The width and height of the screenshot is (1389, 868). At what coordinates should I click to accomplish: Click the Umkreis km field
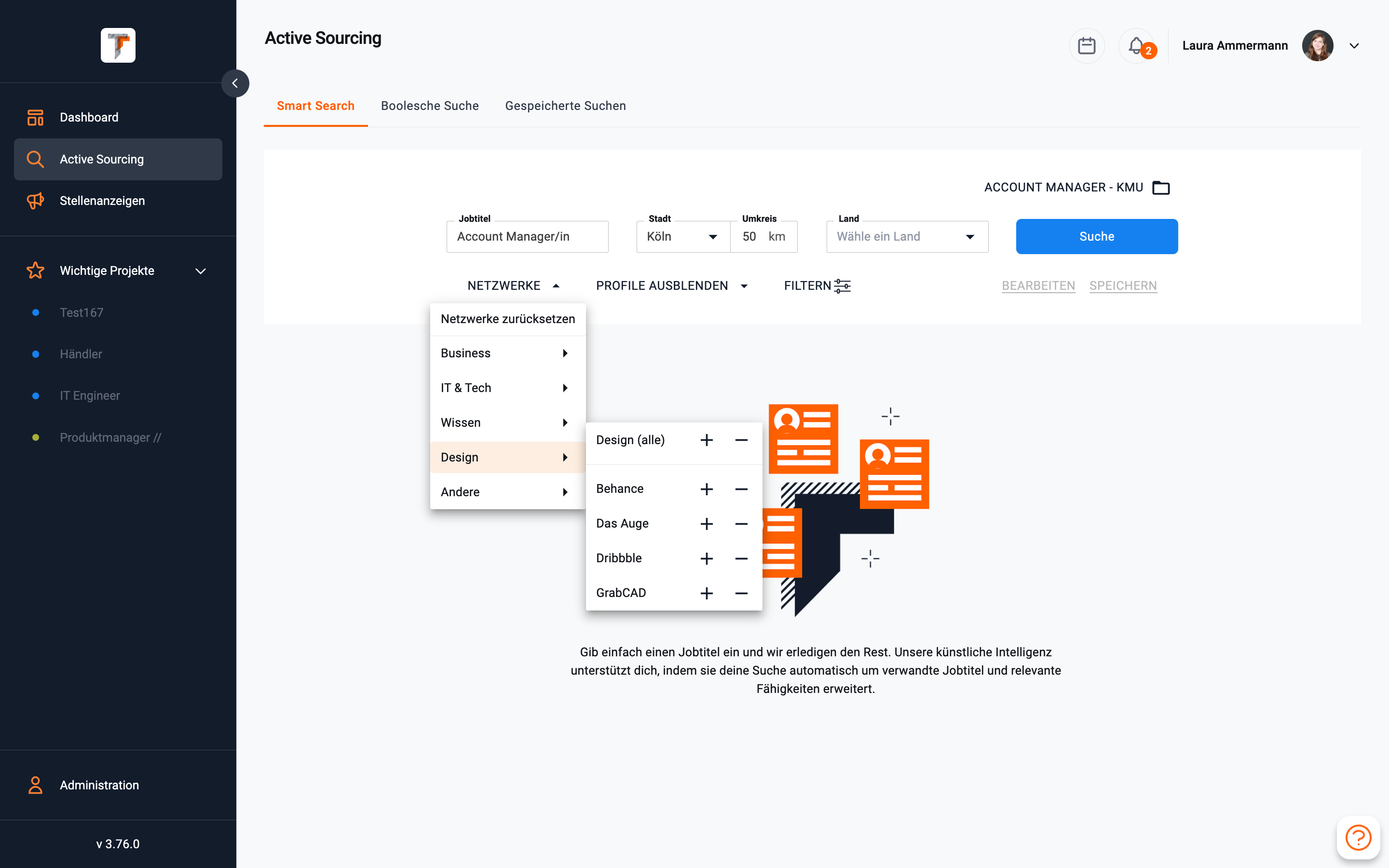(763, 236)
